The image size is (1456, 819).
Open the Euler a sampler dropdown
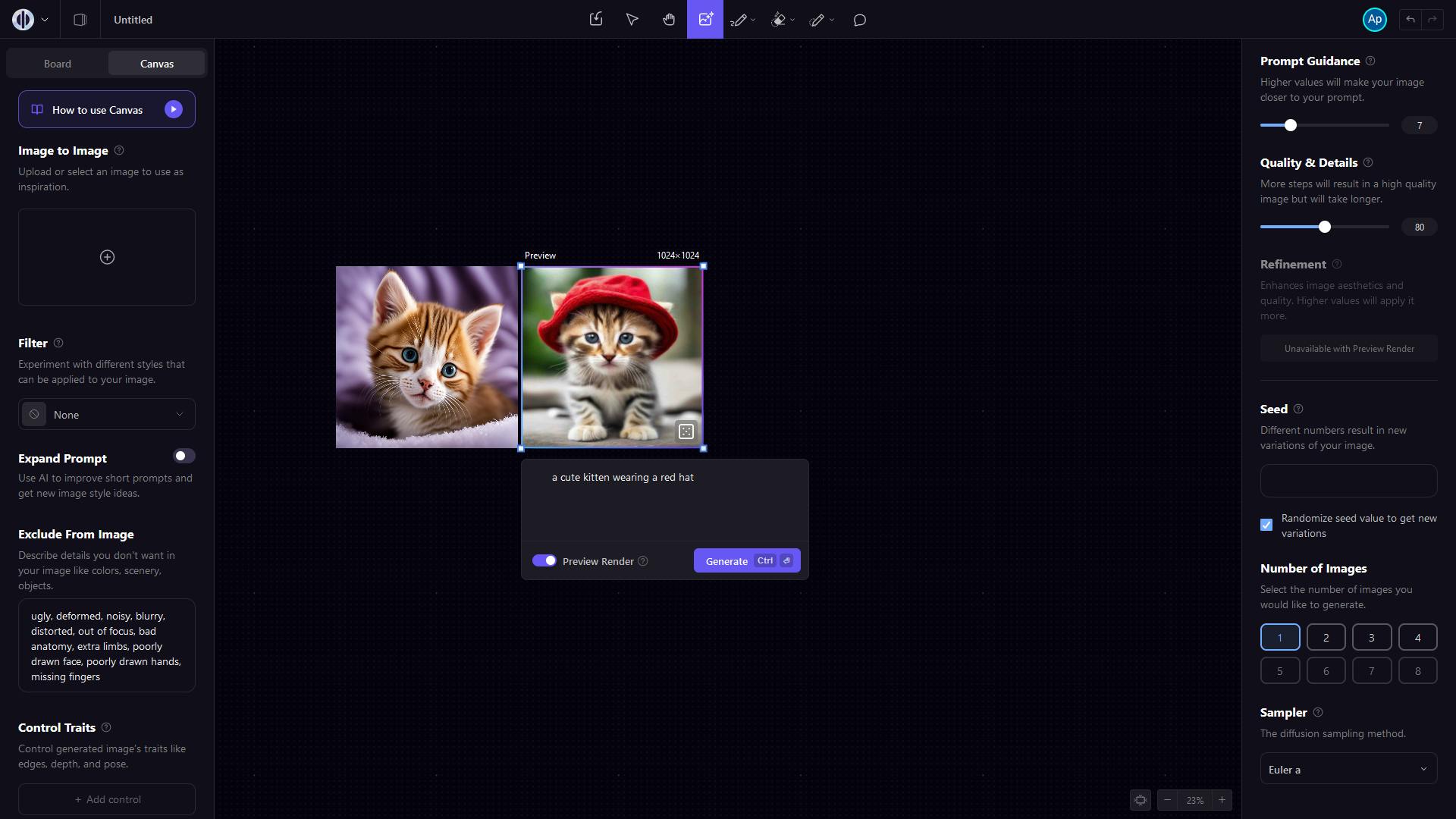(1348, 769)
